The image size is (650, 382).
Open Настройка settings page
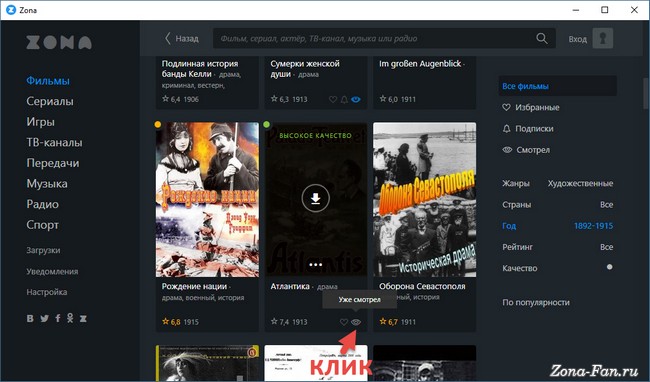[x=47, y=292]
